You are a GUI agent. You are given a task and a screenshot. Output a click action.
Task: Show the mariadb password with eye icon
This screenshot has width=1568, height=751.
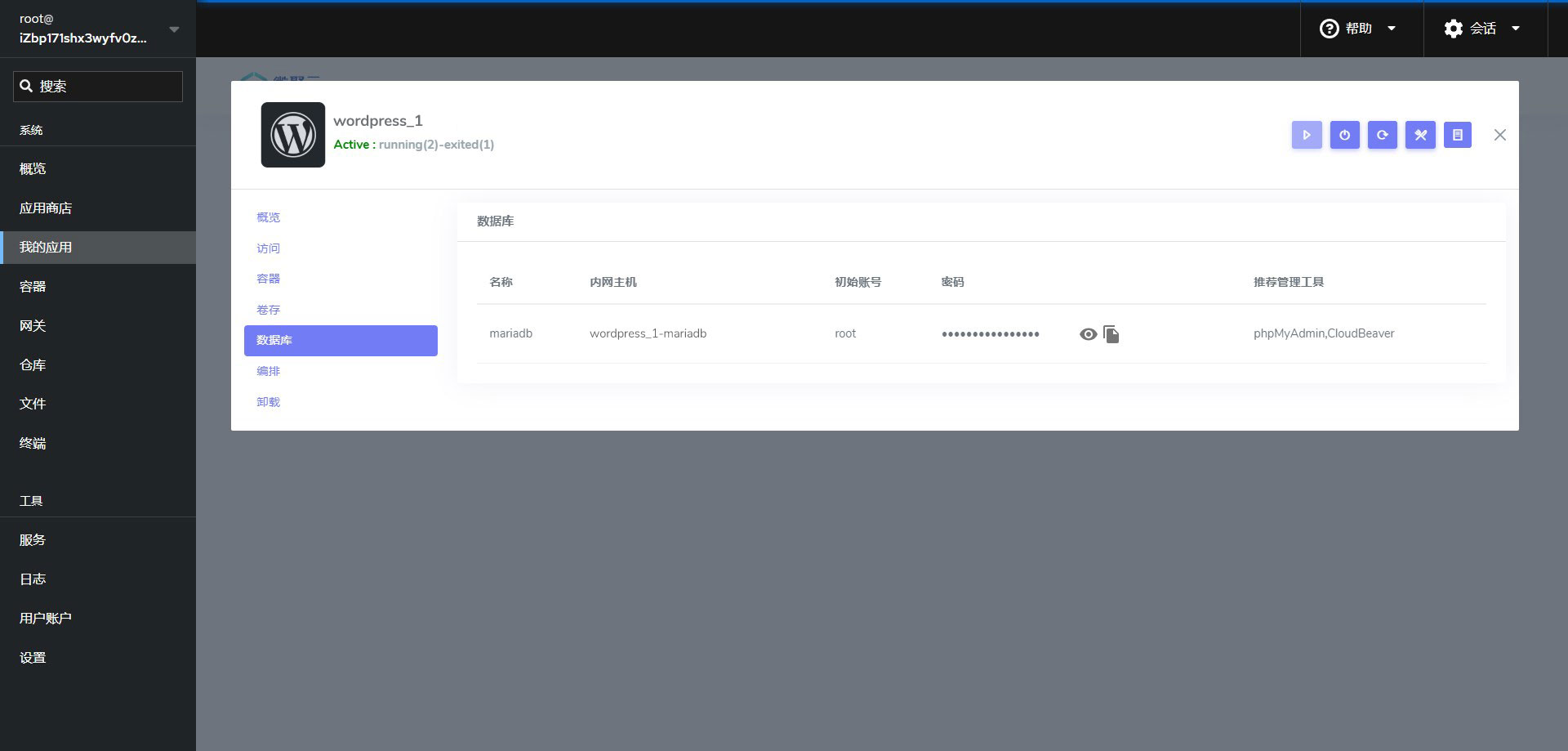pos(1088,334)
